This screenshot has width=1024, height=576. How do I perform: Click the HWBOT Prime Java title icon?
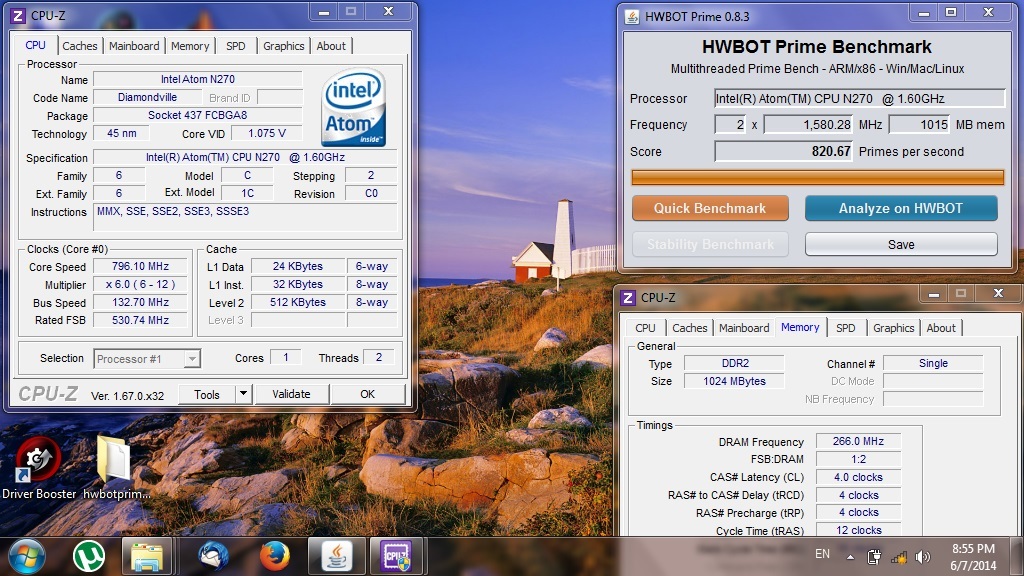click(x=632, y=17)
